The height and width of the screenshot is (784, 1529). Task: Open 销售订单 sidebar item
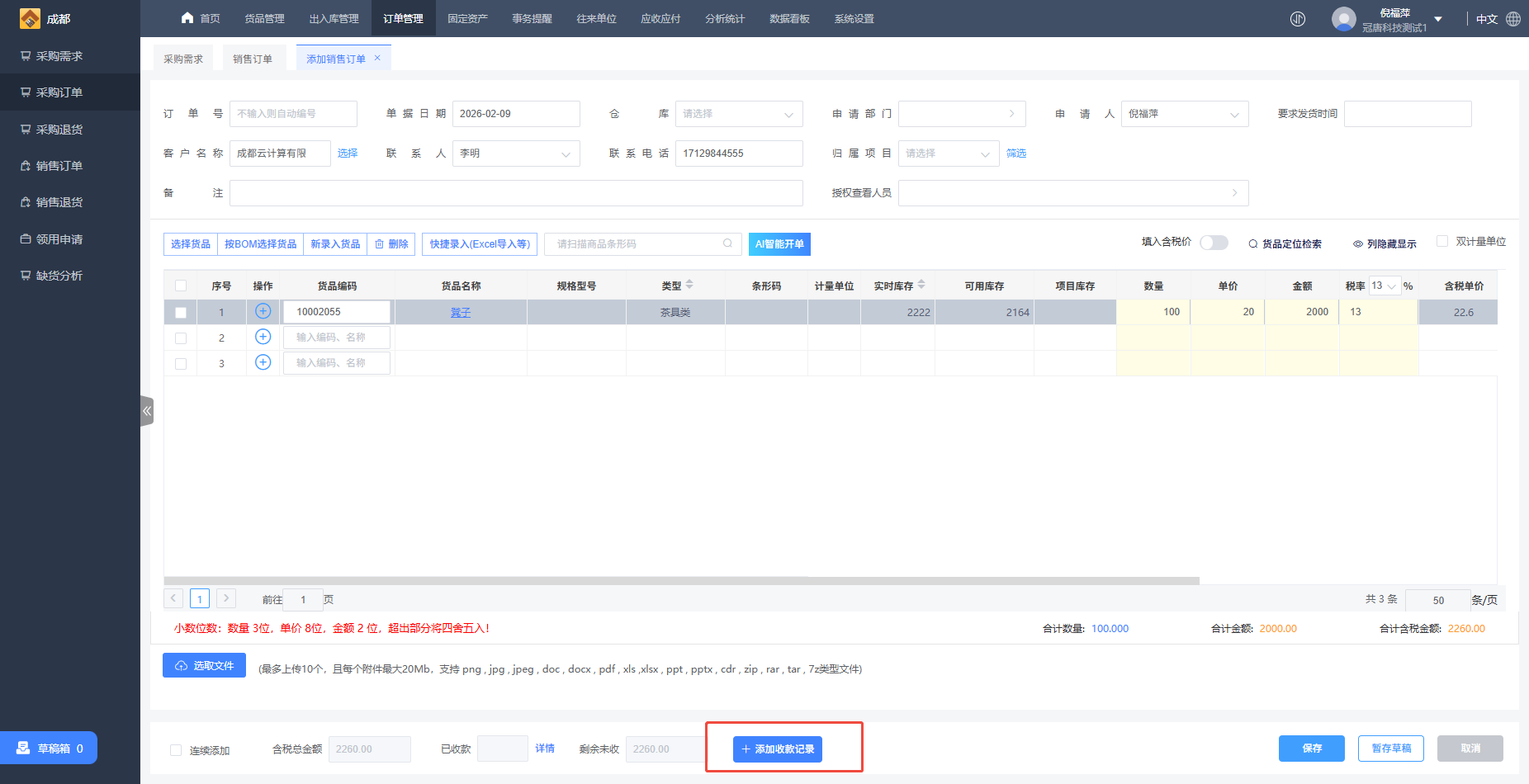click(70, 166)
